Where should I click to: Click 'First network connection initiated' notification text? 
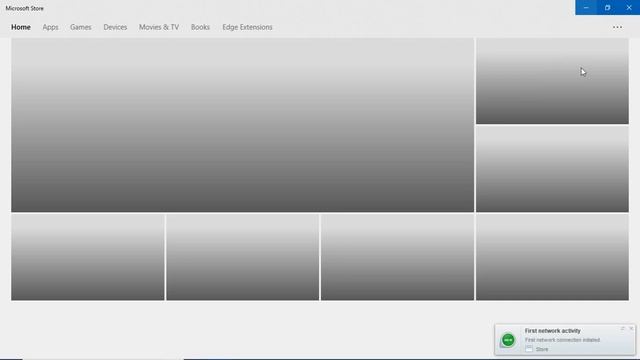pos(562,340)
